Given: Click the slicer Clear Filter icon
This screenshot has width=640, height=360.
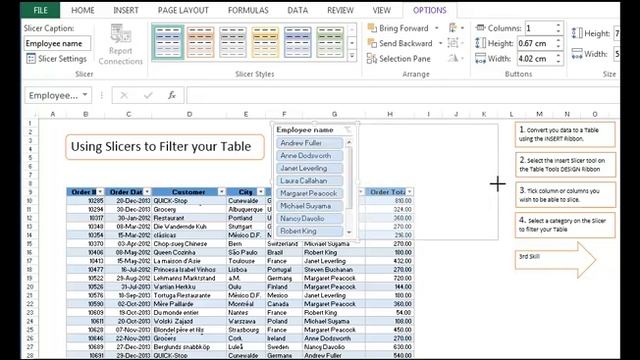Looking at the screenshot, I should click(x=347, y=130).
